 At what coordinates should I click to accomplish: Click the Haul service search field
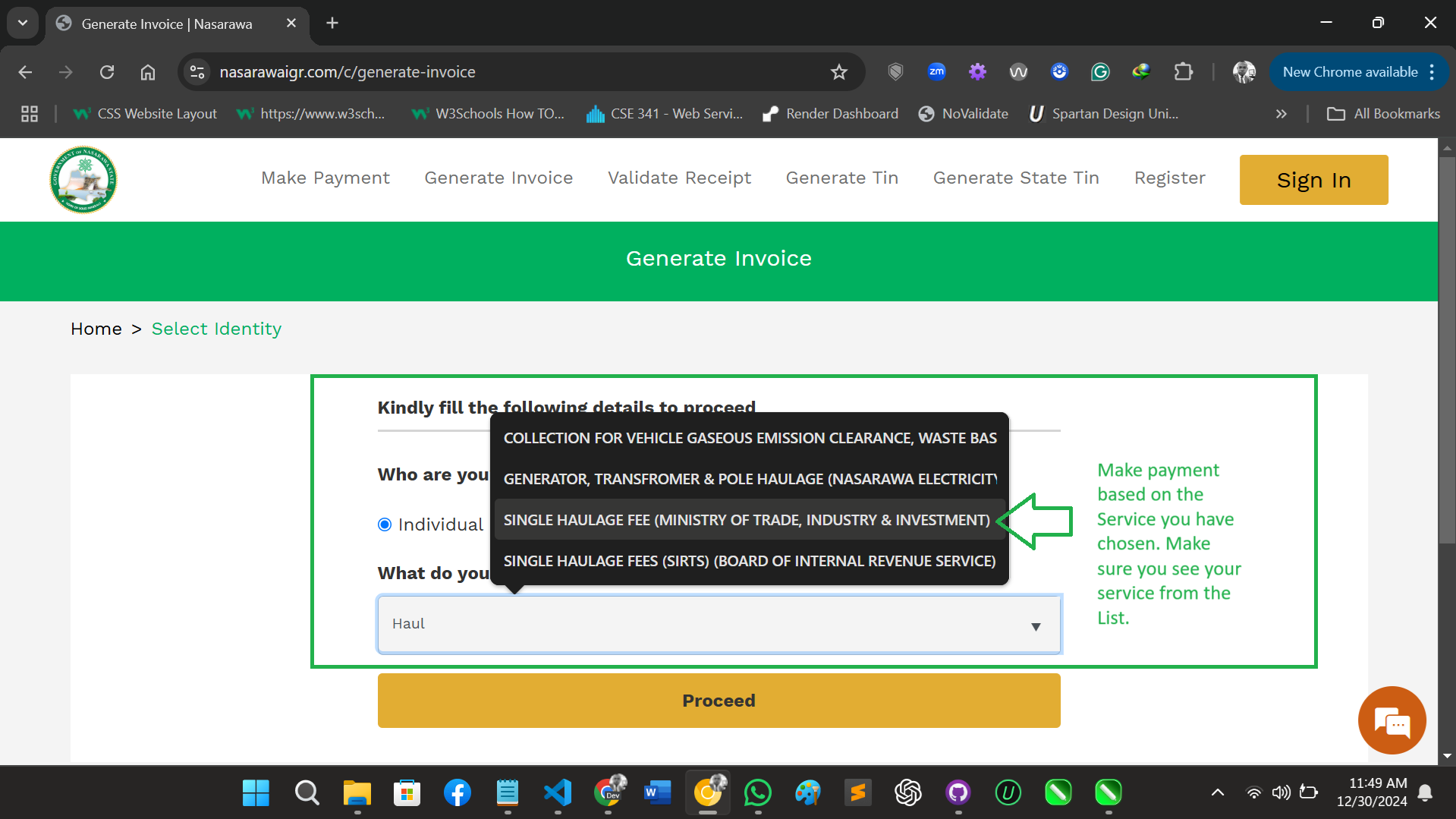pyautogui.click(x=719, y=624)
